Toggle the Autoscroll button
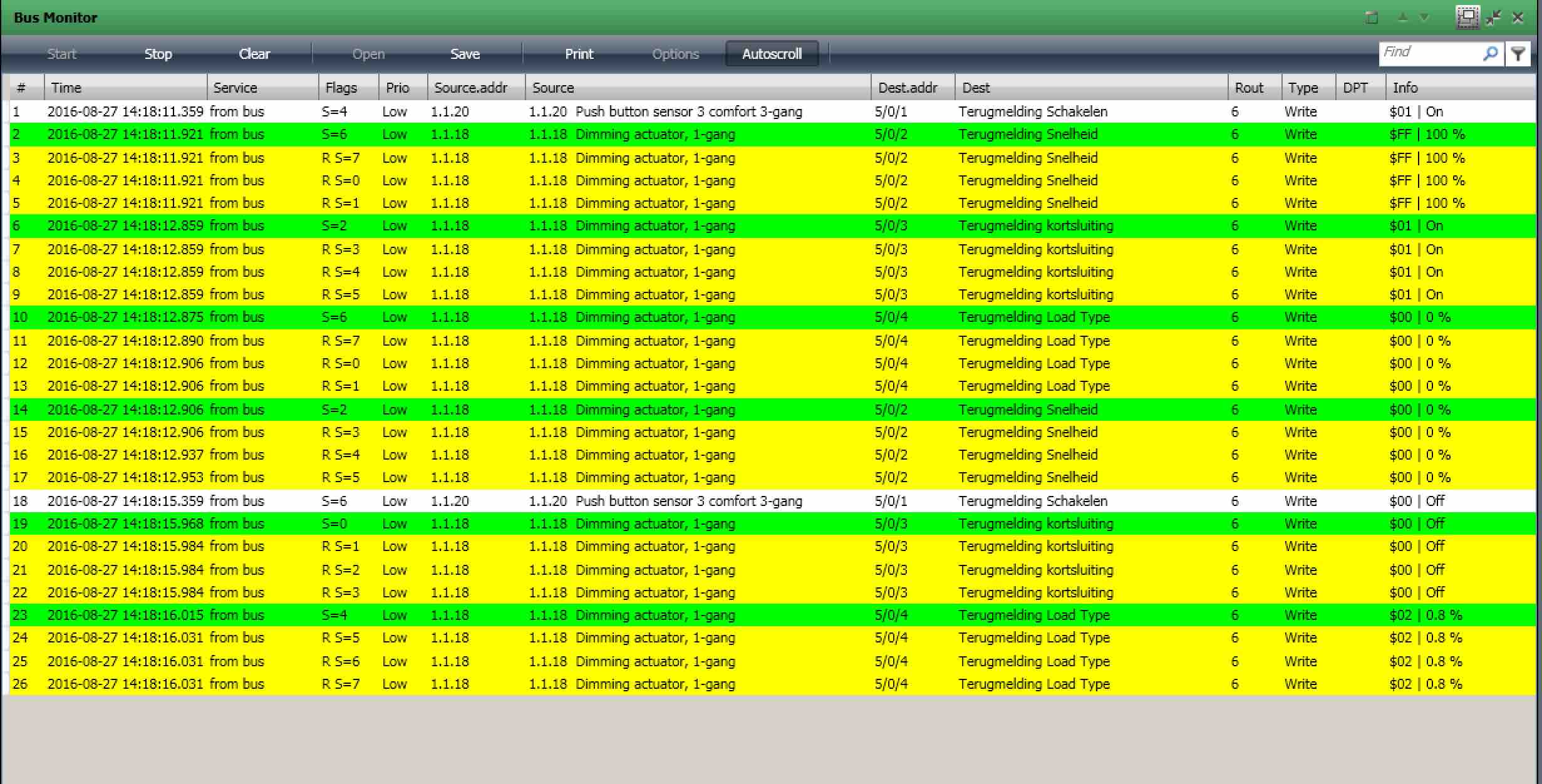Viewport: 1542px width, 784px height. [772, 54]
